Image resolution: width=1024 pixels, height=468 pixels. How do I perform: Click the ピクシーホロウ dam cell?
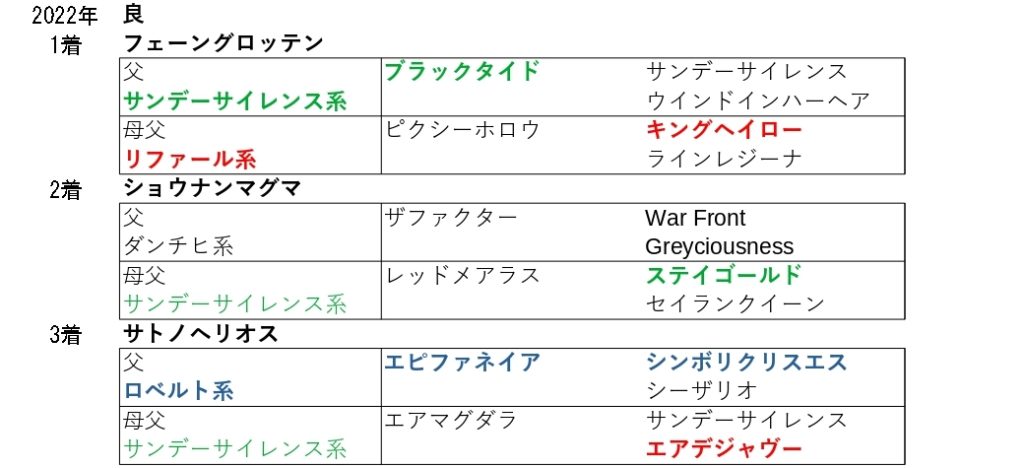(461, 129)
